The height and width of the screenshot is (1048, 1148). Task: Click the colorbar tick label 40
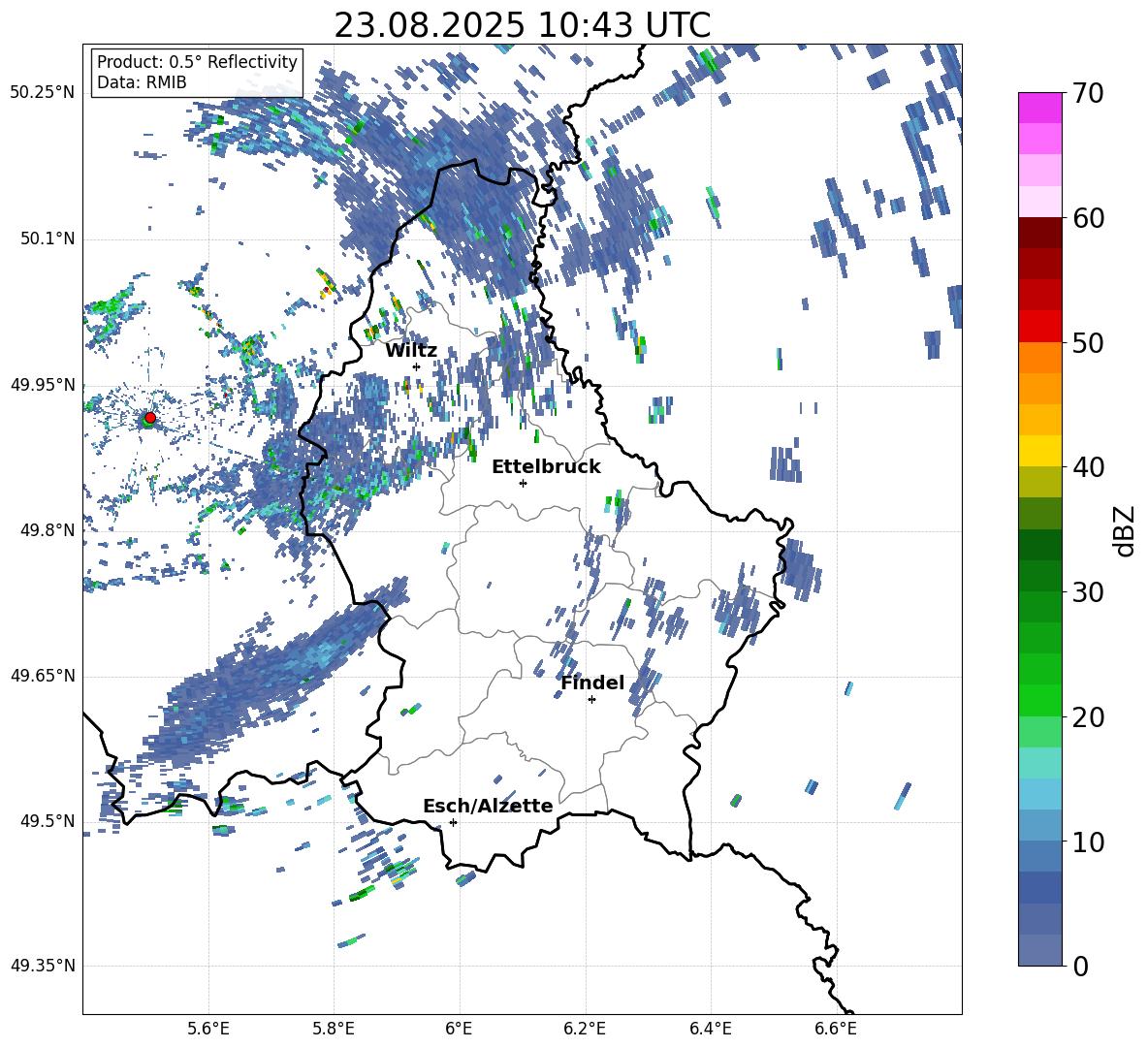pyautogui.click(x=1088, y=467)
